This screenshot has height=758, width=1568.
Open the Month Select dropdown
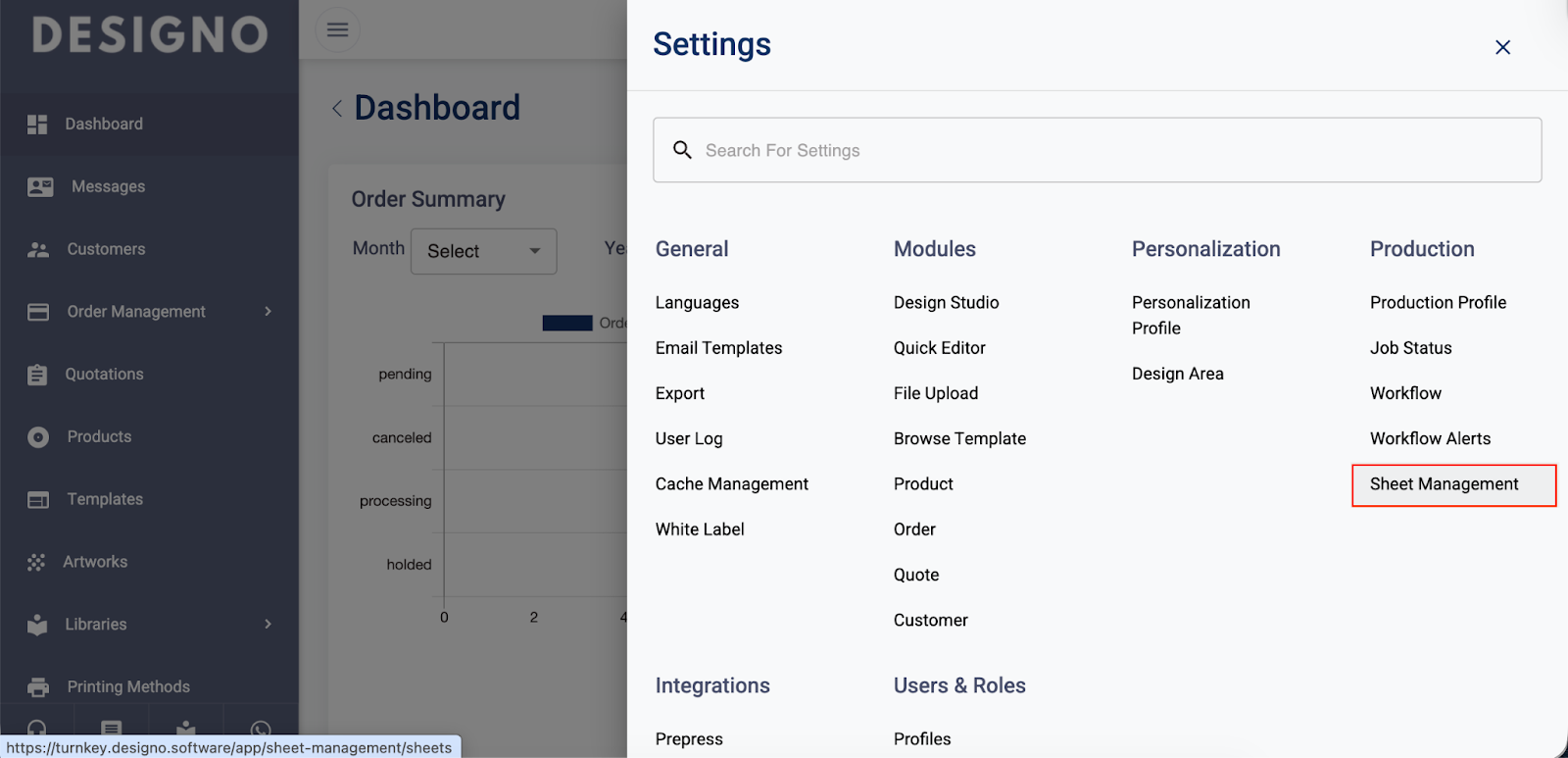pyautogui.click(x=483, y=251)
